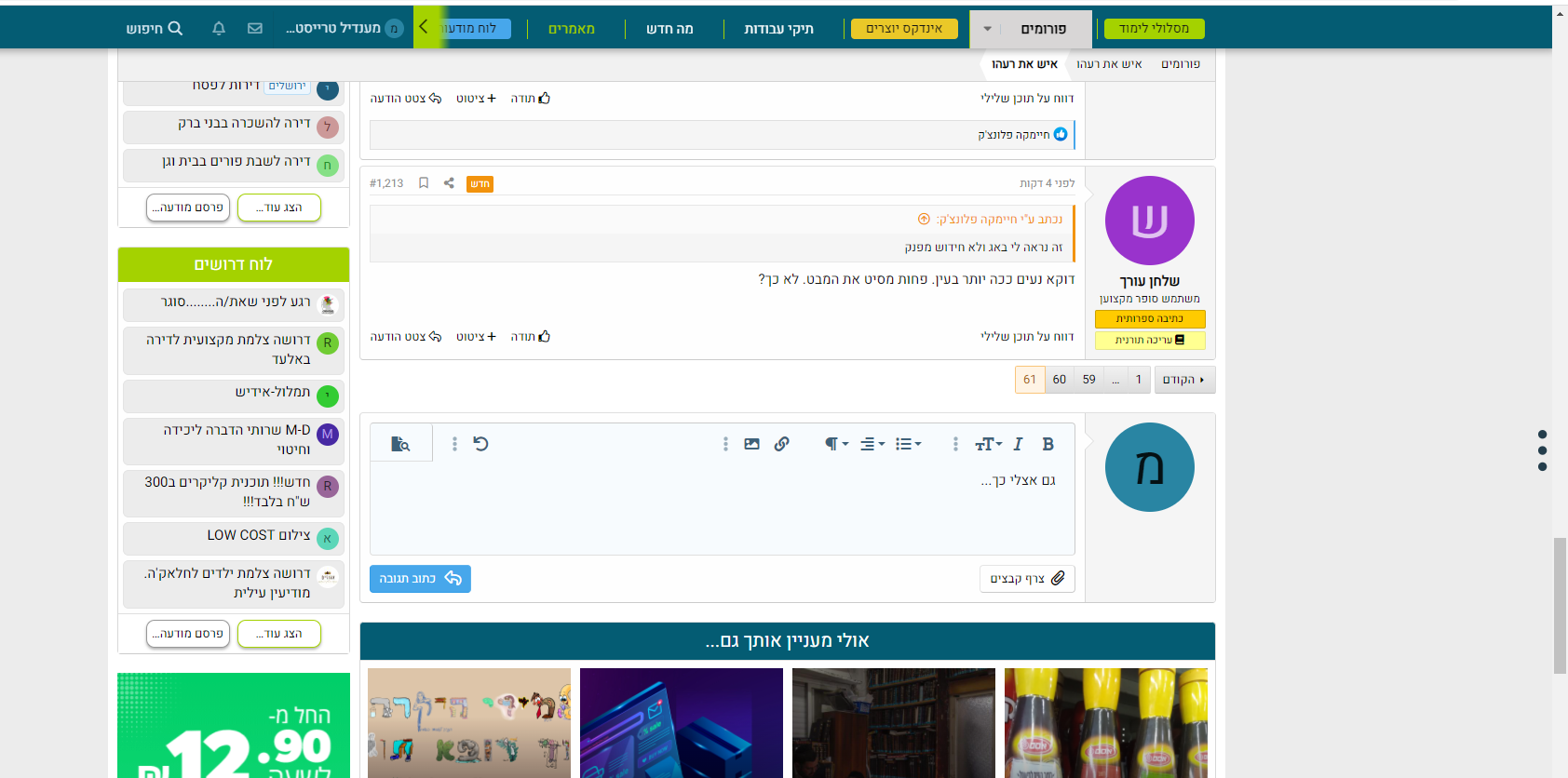Screen dimensions: 1568x778
Task: Open the list formatting dropdown
Action: (908, 444)
